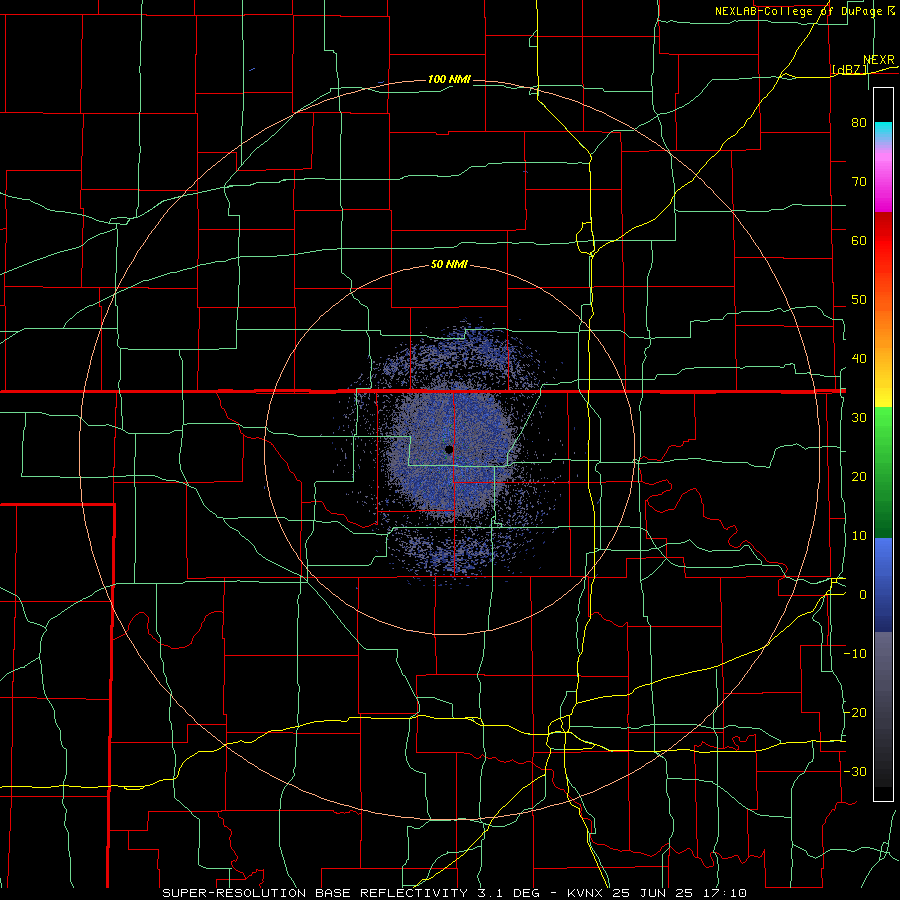Click the Super-Resolution Base Reflectivity caption
Screen dimensions: 900x900
pyautogui.click(x=455, y=893)
